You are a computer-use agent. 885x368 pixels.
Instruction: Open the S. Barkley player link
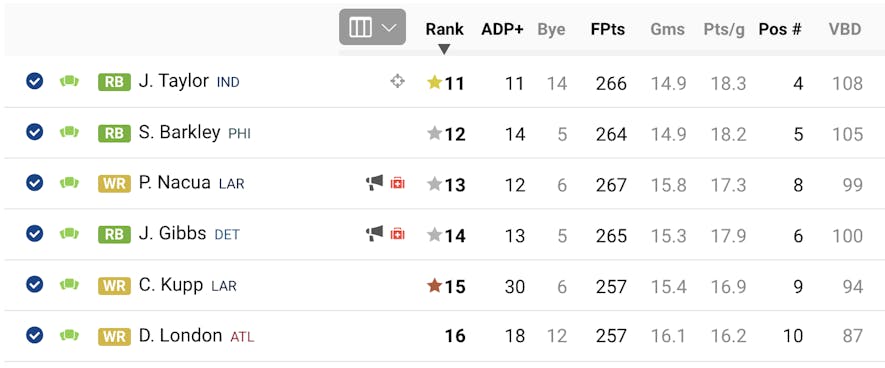179,132
